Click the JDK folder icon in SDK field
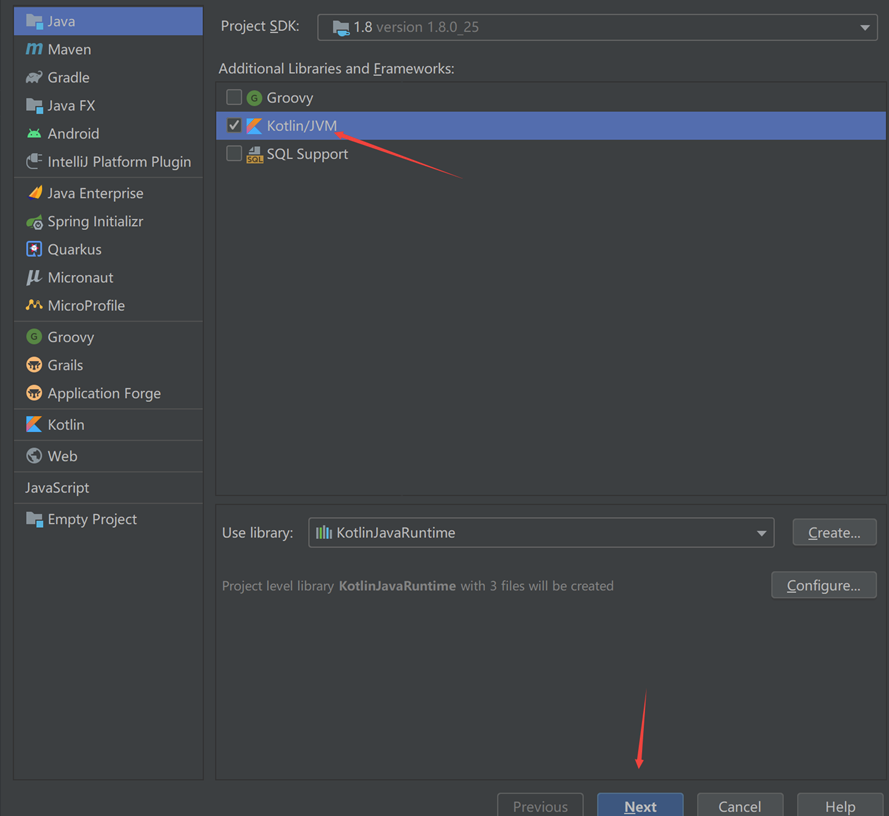 341,27
